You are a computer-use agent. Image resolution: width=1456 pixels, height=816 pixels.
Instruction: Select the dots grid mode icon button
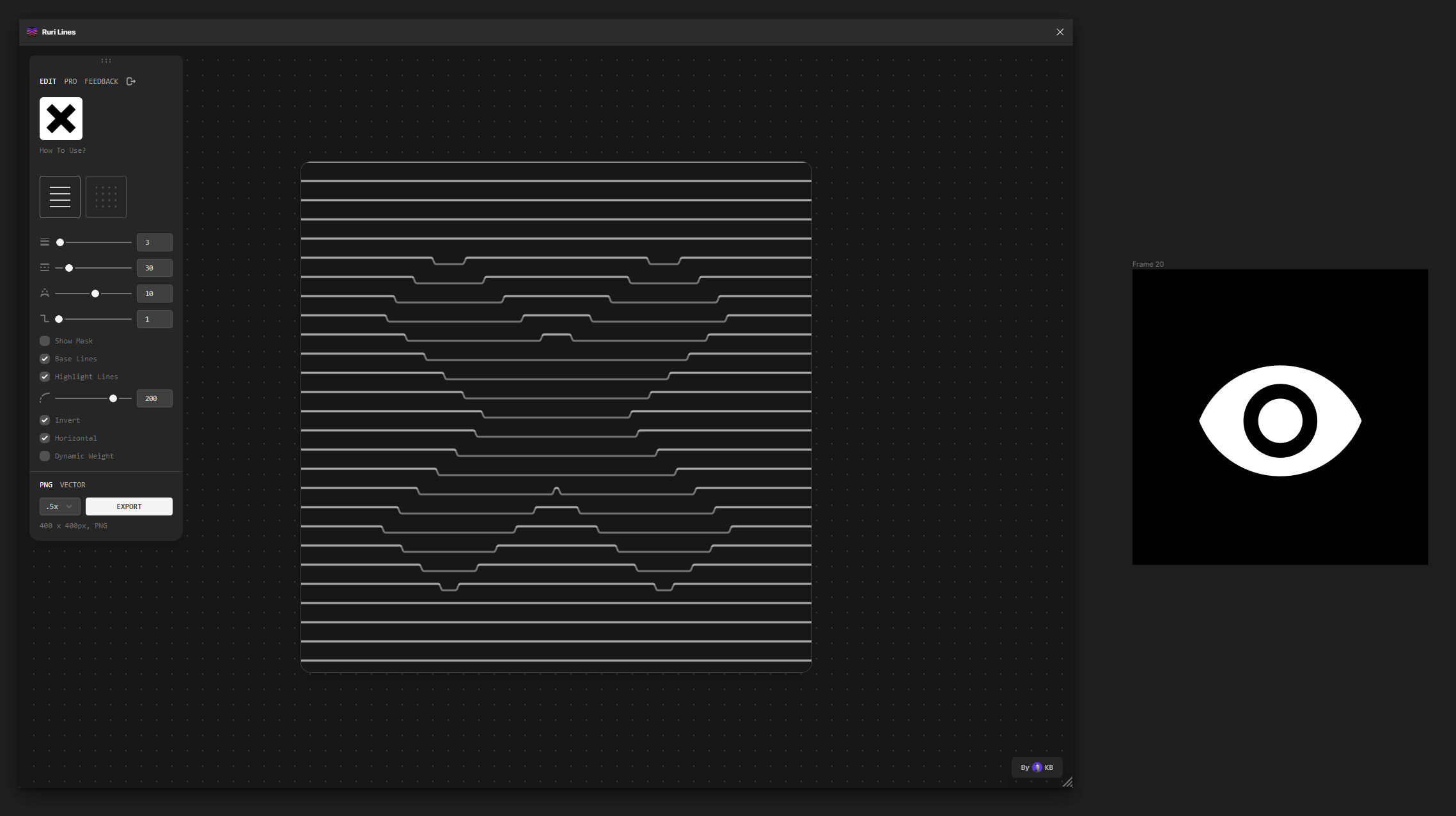point(106,197)
